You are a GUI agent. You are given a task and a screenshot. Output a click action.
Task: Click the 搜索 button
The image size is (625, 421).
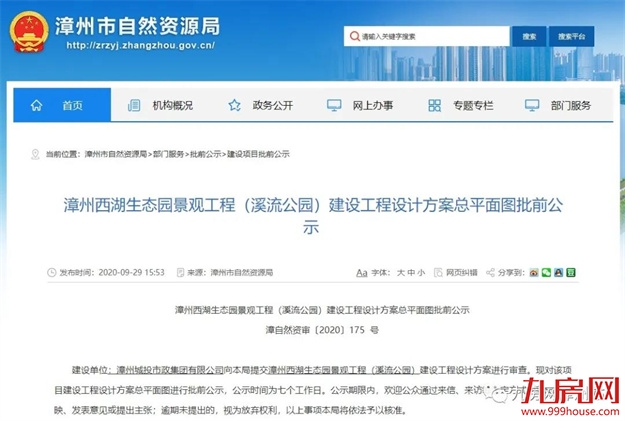529,36
